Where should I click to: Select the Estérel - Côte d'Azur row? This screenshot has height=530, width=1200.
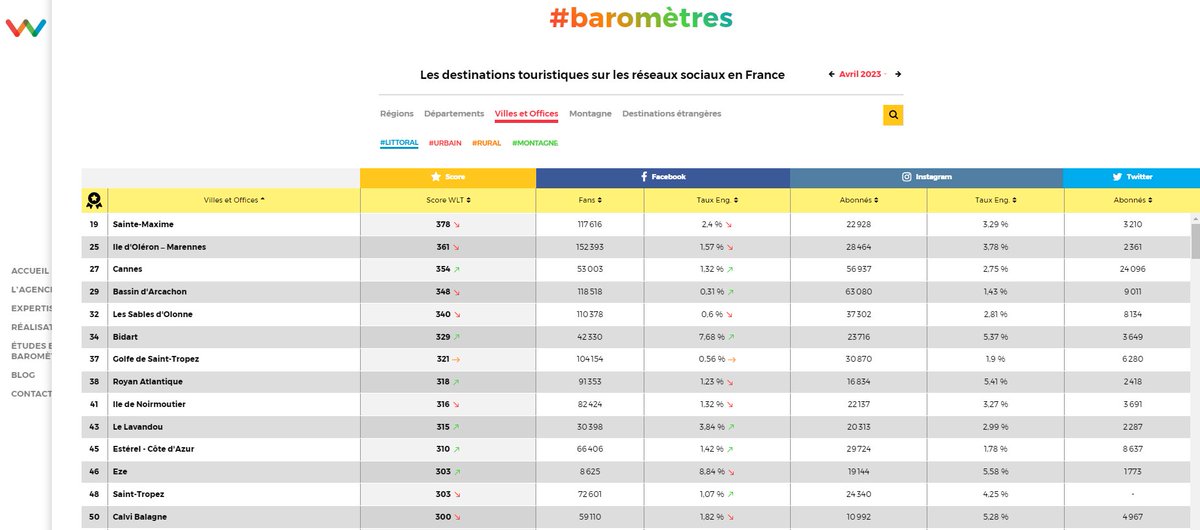(153, 449)
